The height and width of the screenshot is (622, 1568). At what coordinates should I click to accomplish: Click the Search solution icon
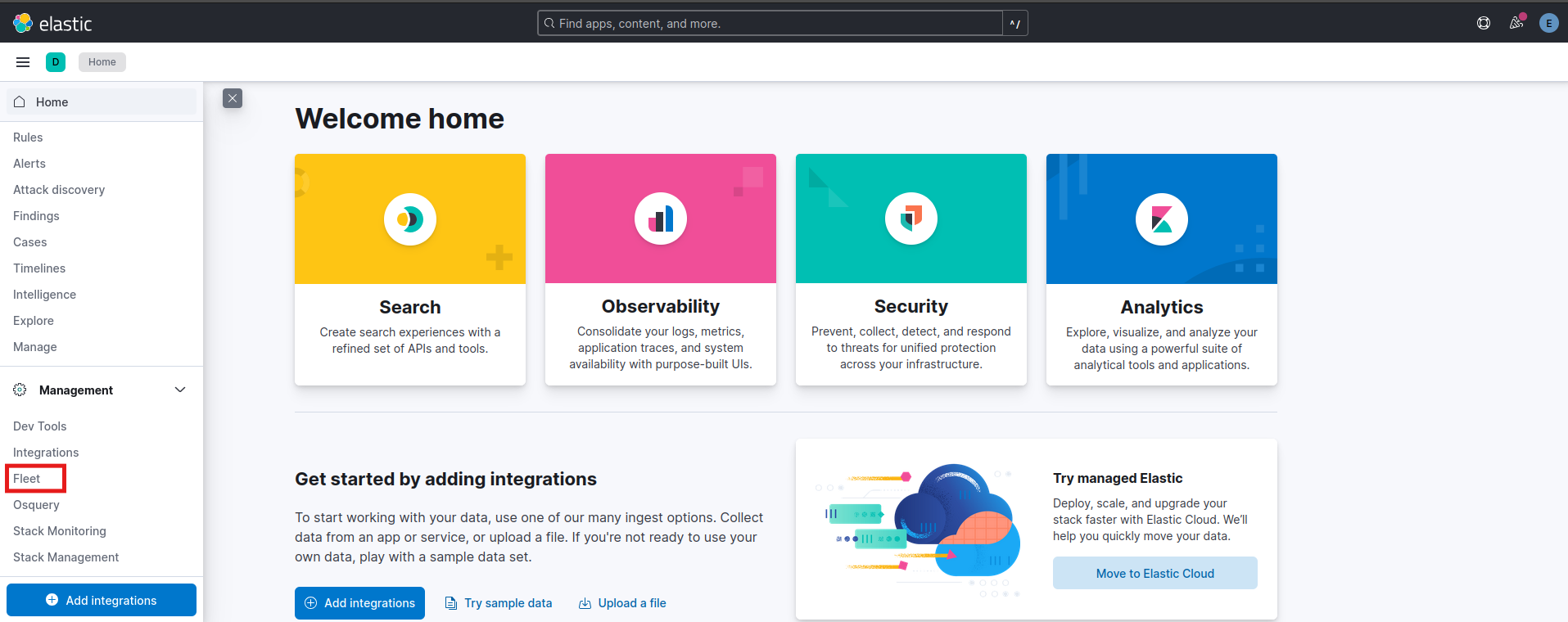pos(409,219)
